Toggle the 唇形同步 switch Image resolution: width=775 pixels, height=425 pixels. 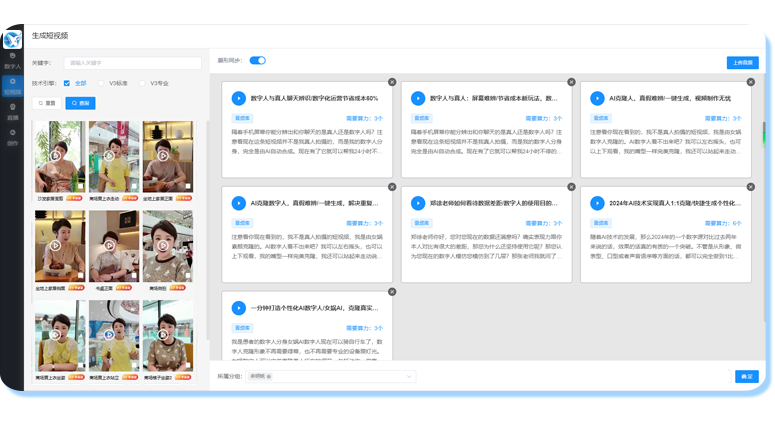[257, 61]
